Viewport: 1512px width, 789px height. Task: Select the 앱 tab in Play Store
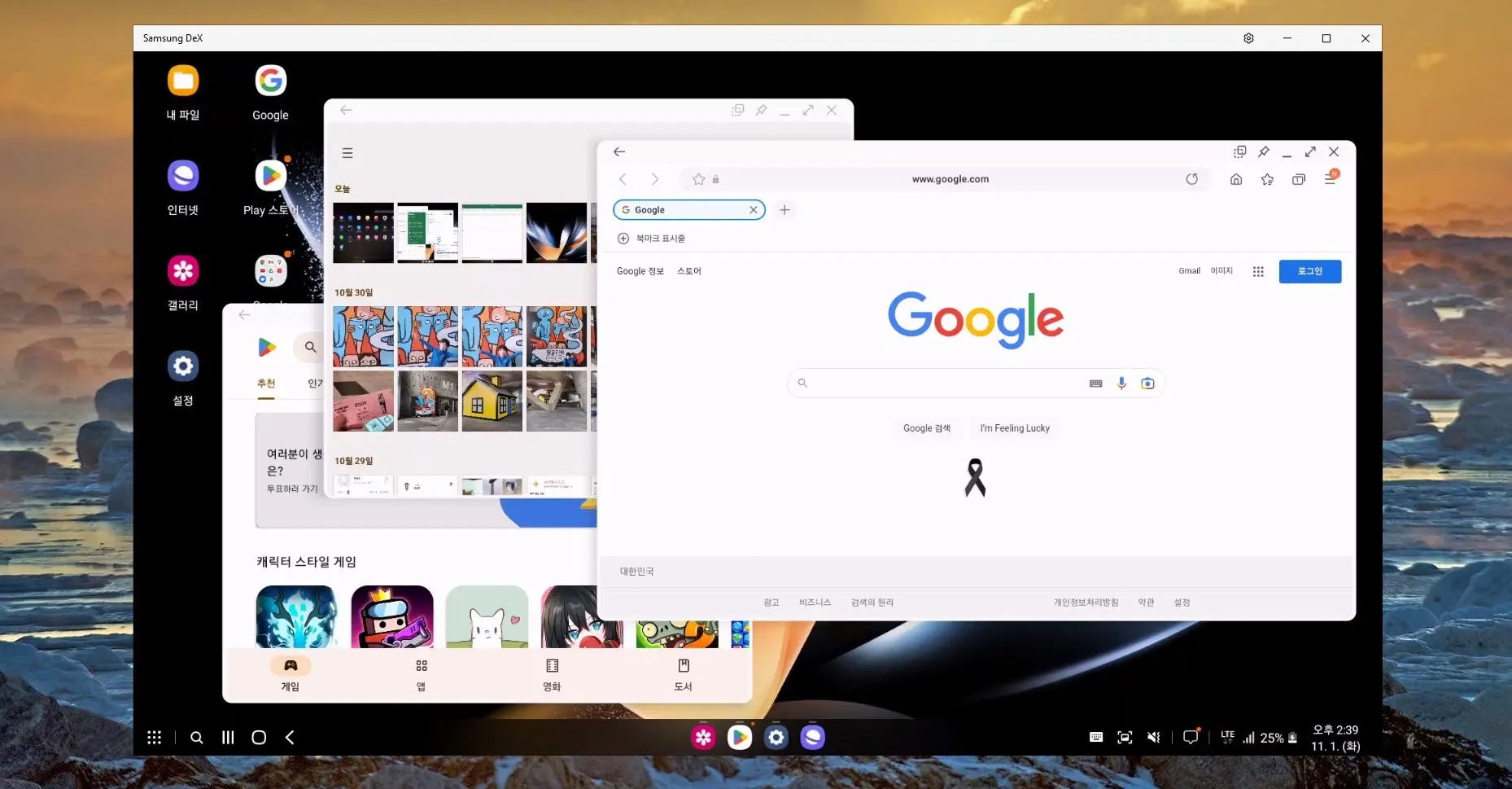(x=422, y=675)
